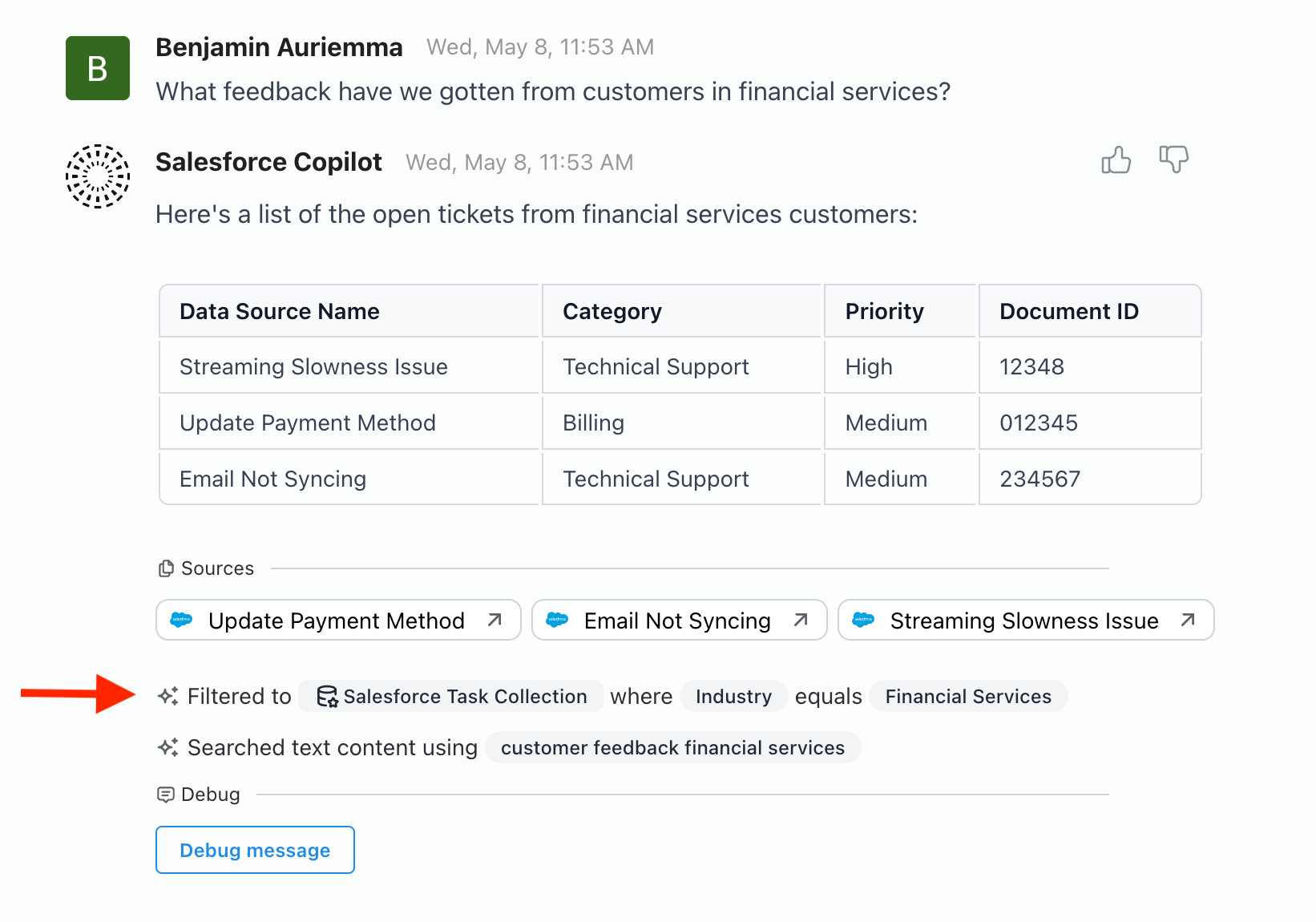Click the Salesforce Copilot avatar icon
The height and width of the screenshot is (922, 1316).
(x=97, y=176)
